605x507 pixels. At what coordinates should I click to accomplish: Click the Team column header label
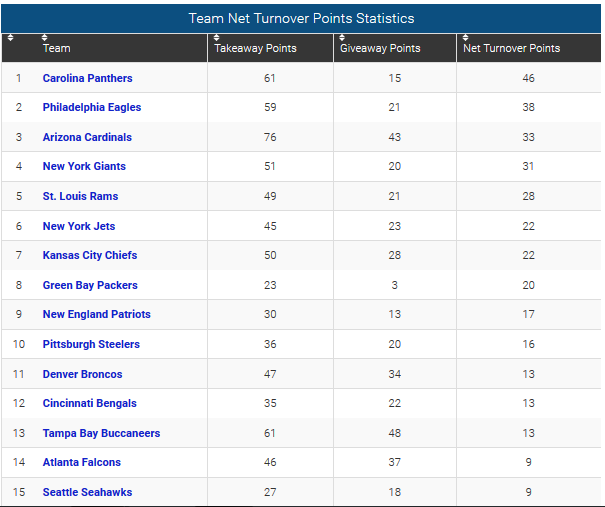click(57, 48)
